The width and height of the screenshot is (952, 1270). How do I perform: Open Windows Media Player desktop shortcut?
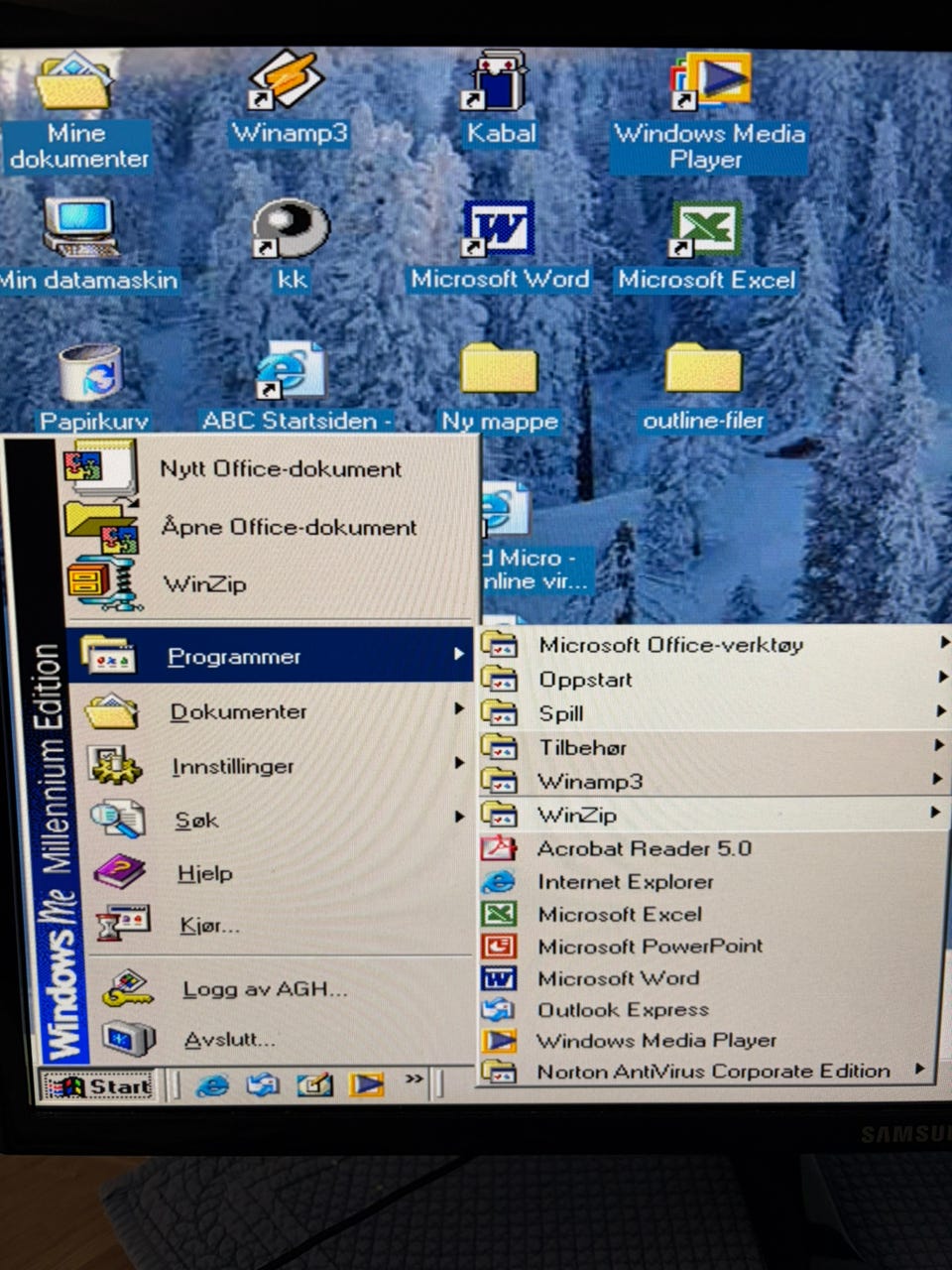[708, 111]
